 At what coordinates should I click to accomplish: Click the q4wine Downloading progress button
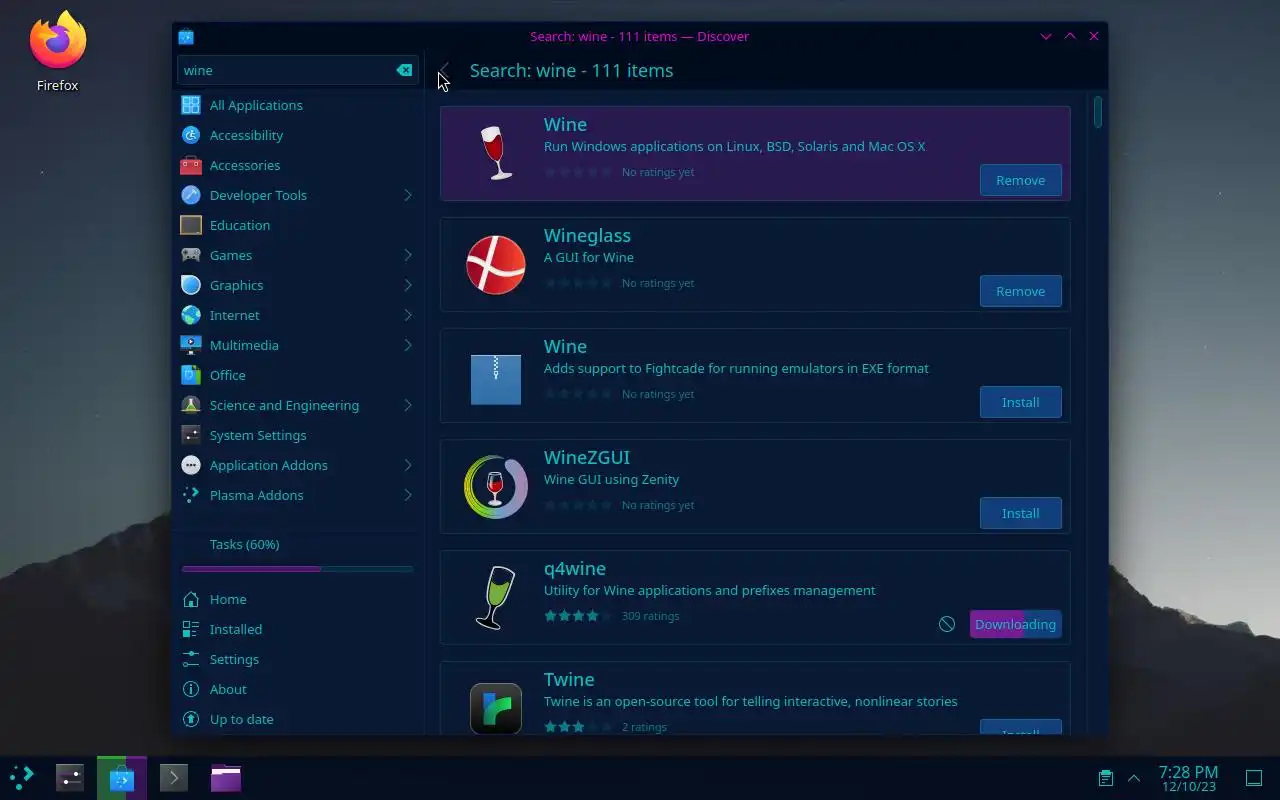[x=1015, y=624]
